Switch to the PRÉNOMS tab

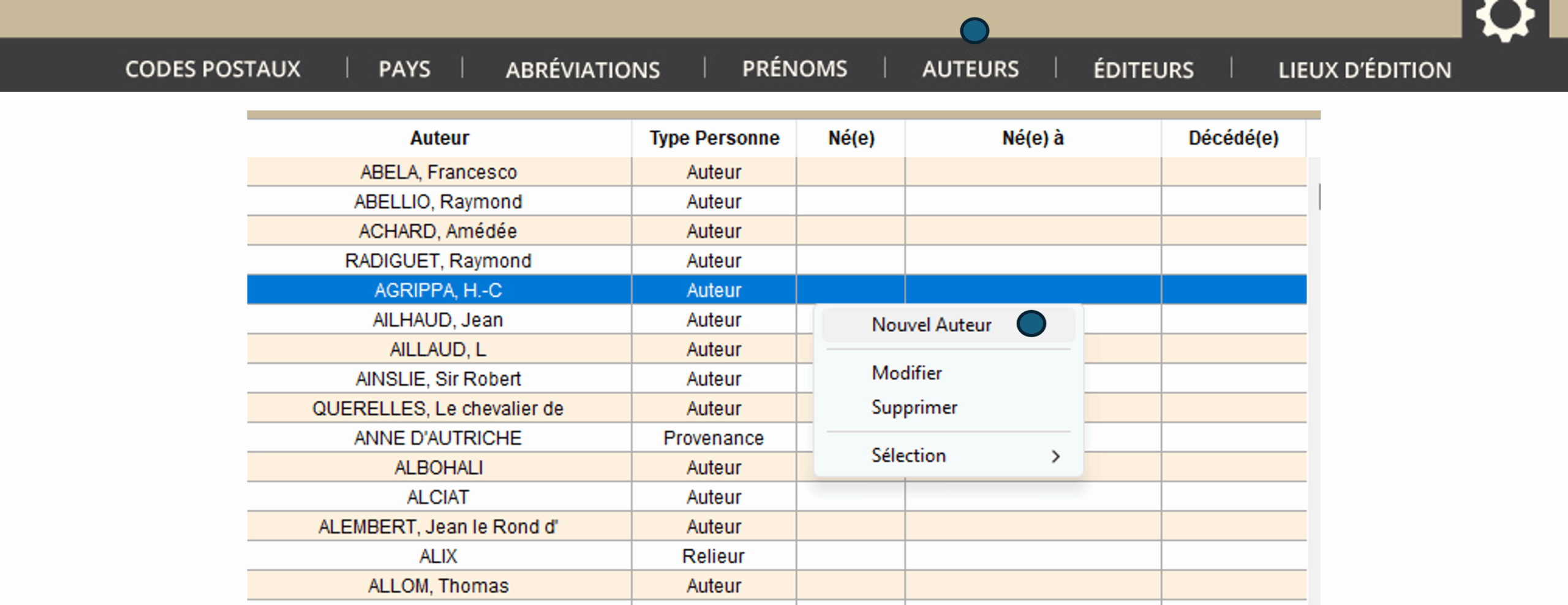pos(794,69)
